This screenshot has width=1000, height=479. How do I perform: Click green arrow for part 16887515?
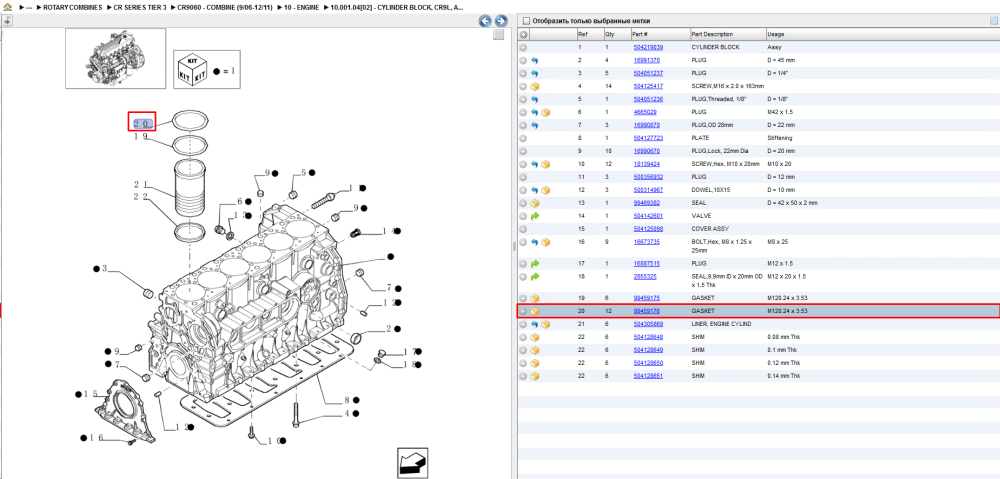tap(534, 263)
